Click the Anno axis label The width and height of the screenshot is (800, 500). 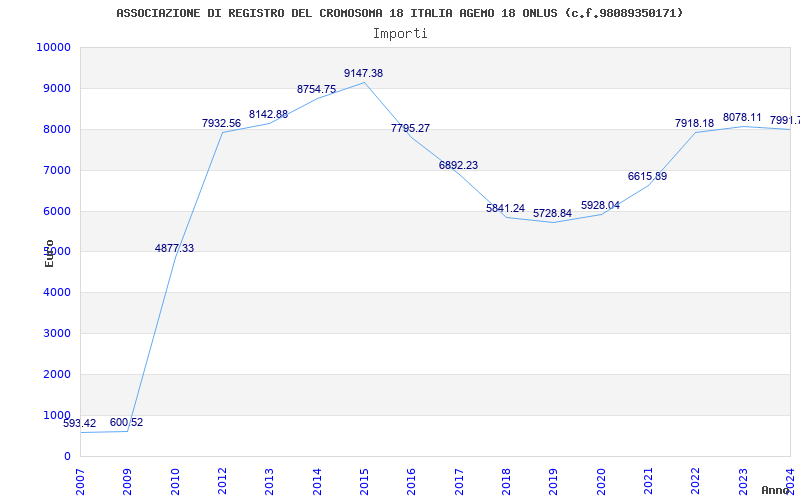point(776,490)
